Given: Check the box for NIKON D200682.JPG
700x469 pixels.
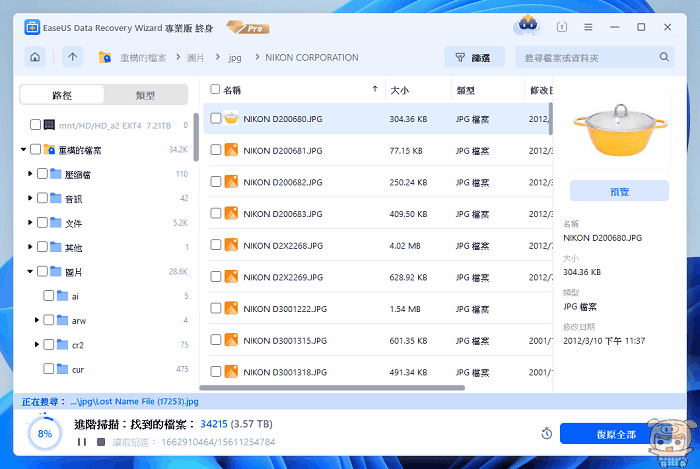Looking at the screenshot, I should [x=215, y=182].
